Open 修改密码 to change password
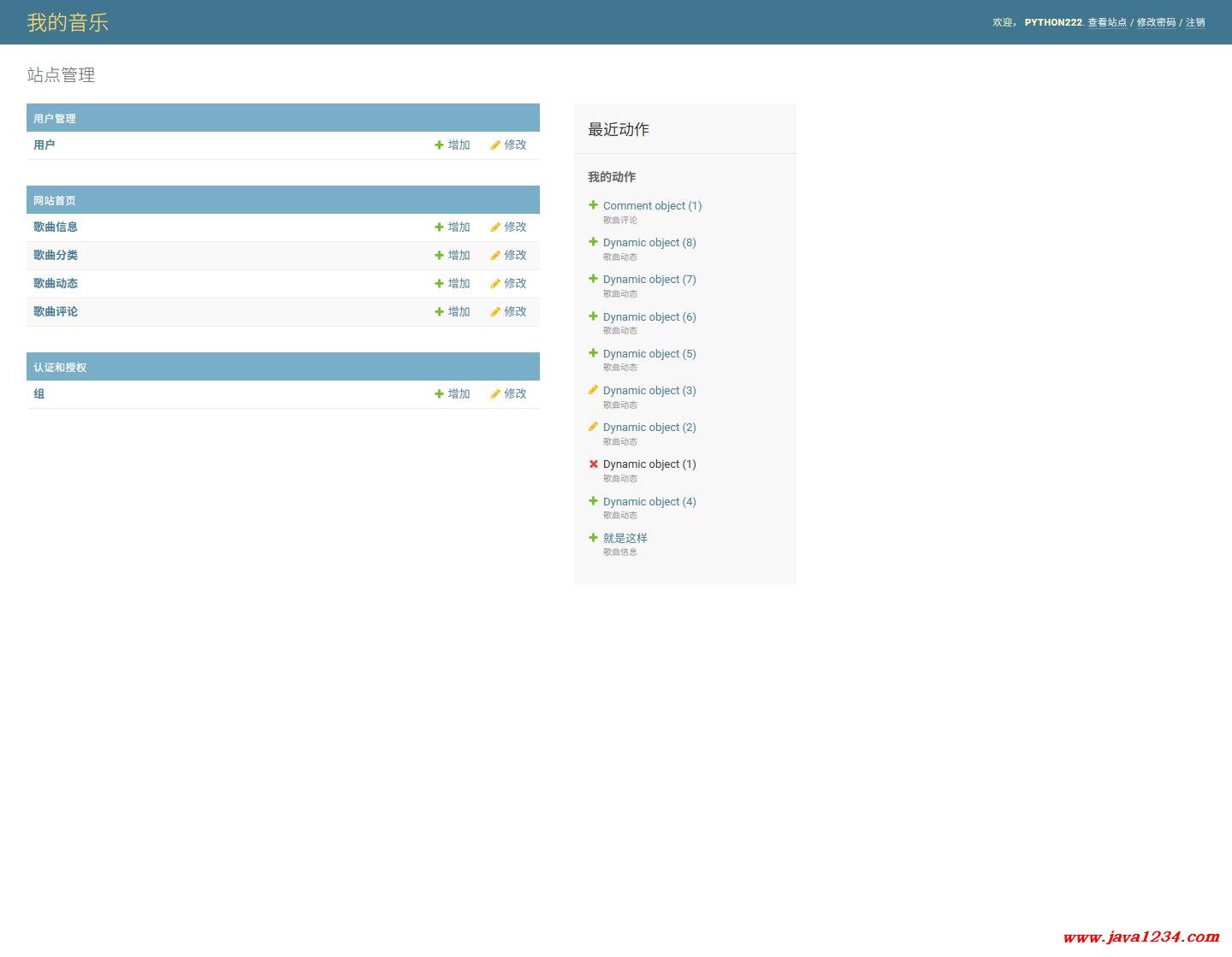 (x=1156, y=22)
